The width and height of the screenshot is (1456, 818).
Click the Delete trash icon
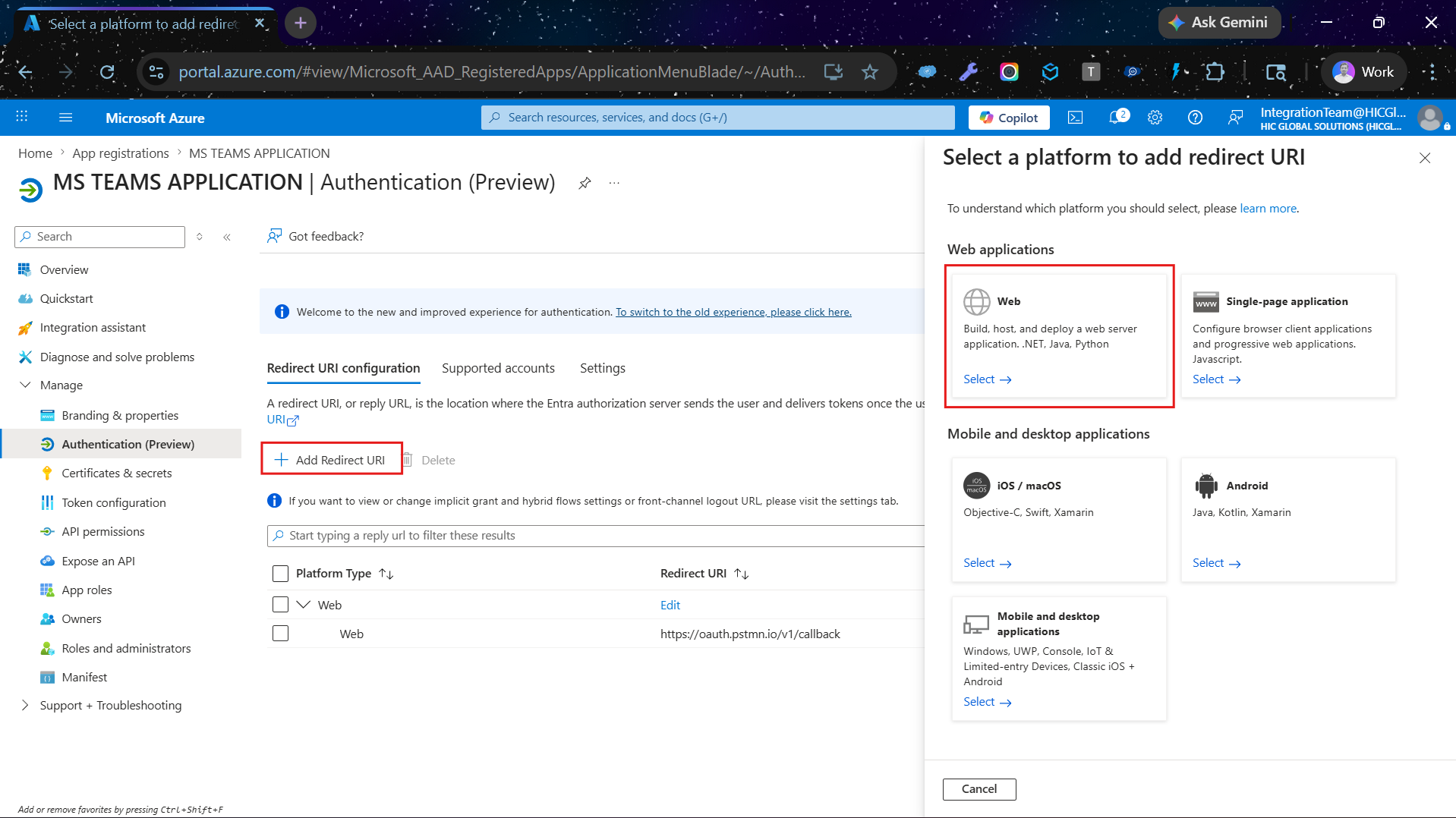coord(408,460)
